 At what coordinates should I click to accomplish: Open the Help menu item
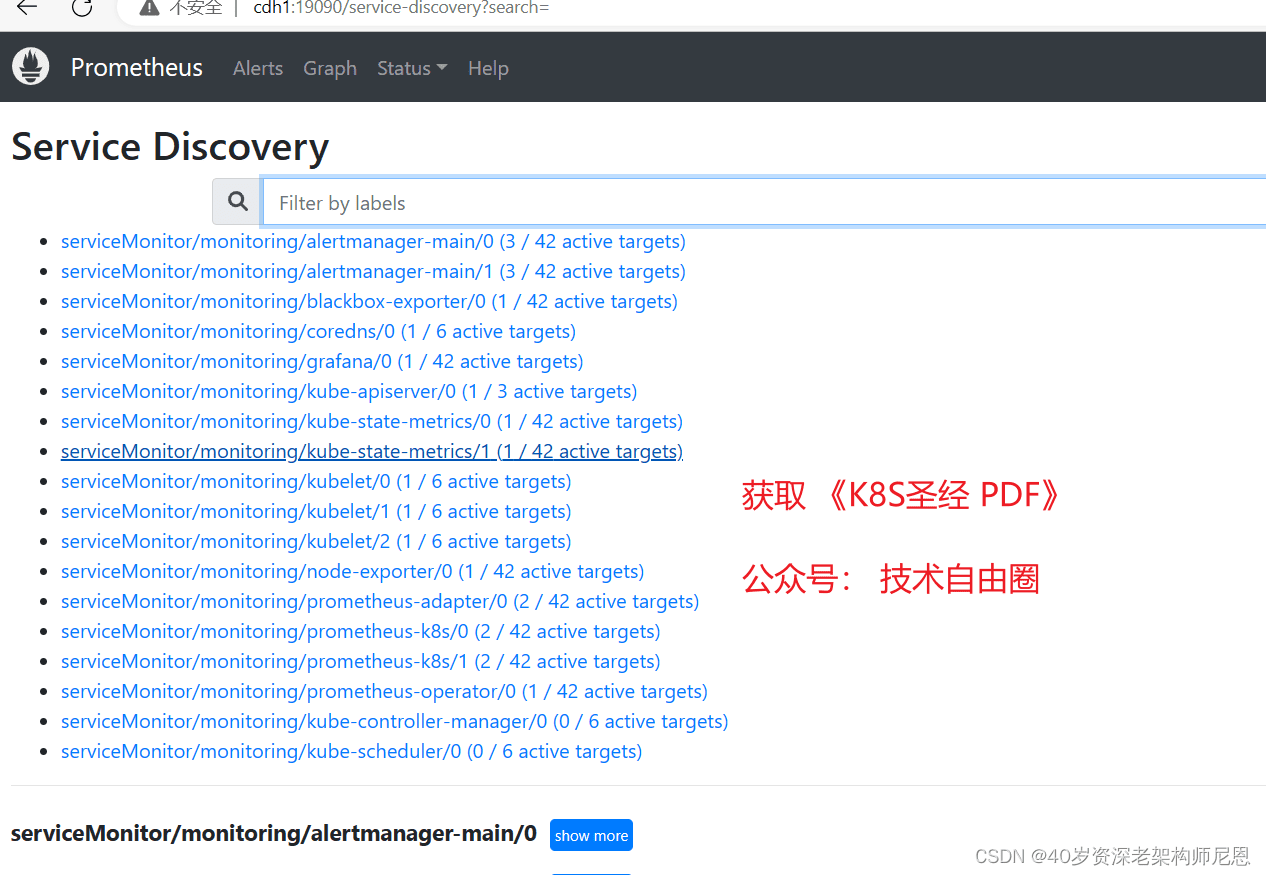pos(488,68)
